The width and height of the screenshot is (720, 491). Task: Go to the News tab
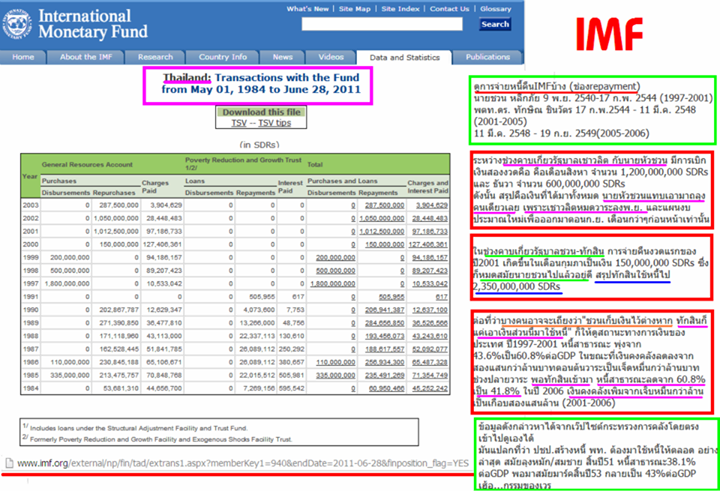(x=282, y=57)
